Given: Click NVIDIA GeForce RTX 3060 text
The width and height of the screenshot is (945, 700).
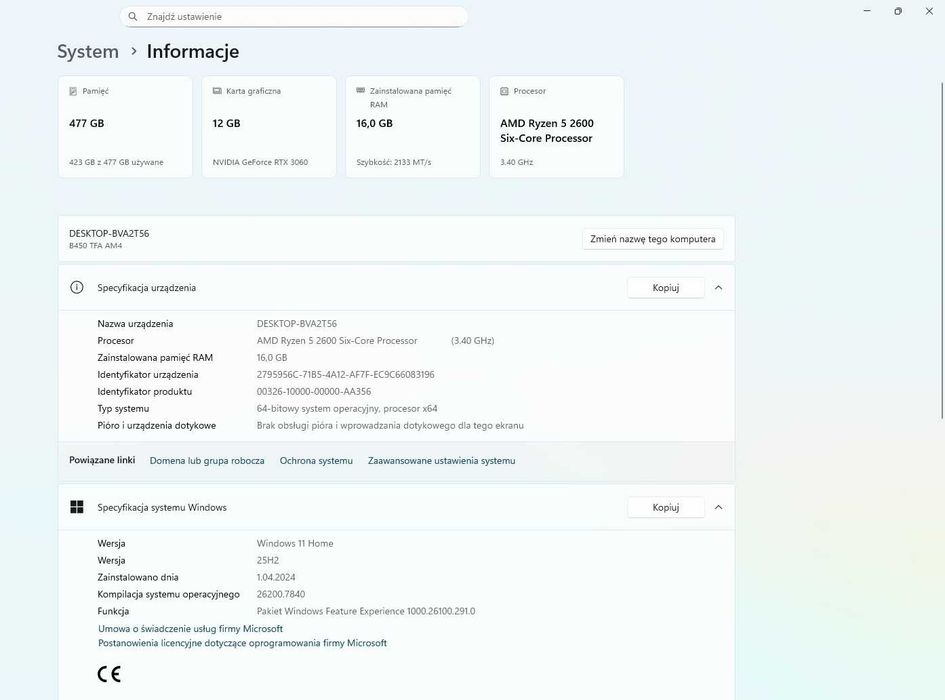Looking at the screenshot, I should click(260, 162).
